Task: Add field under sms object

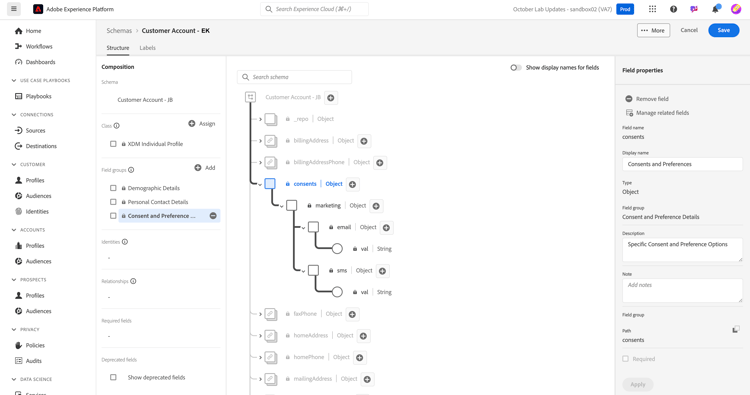Action: click(x=383, y=271)
